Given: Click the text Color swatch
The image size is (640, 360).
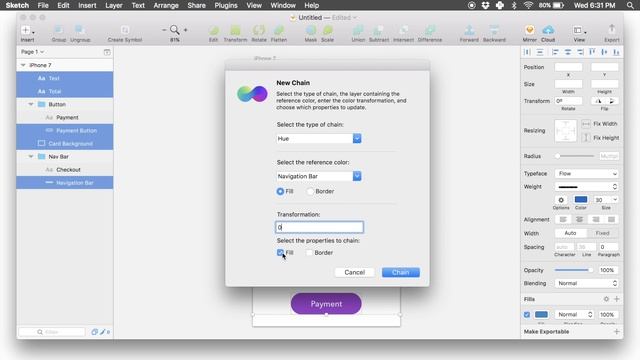Looking at the screenshot, I should [x=581, y=200].
